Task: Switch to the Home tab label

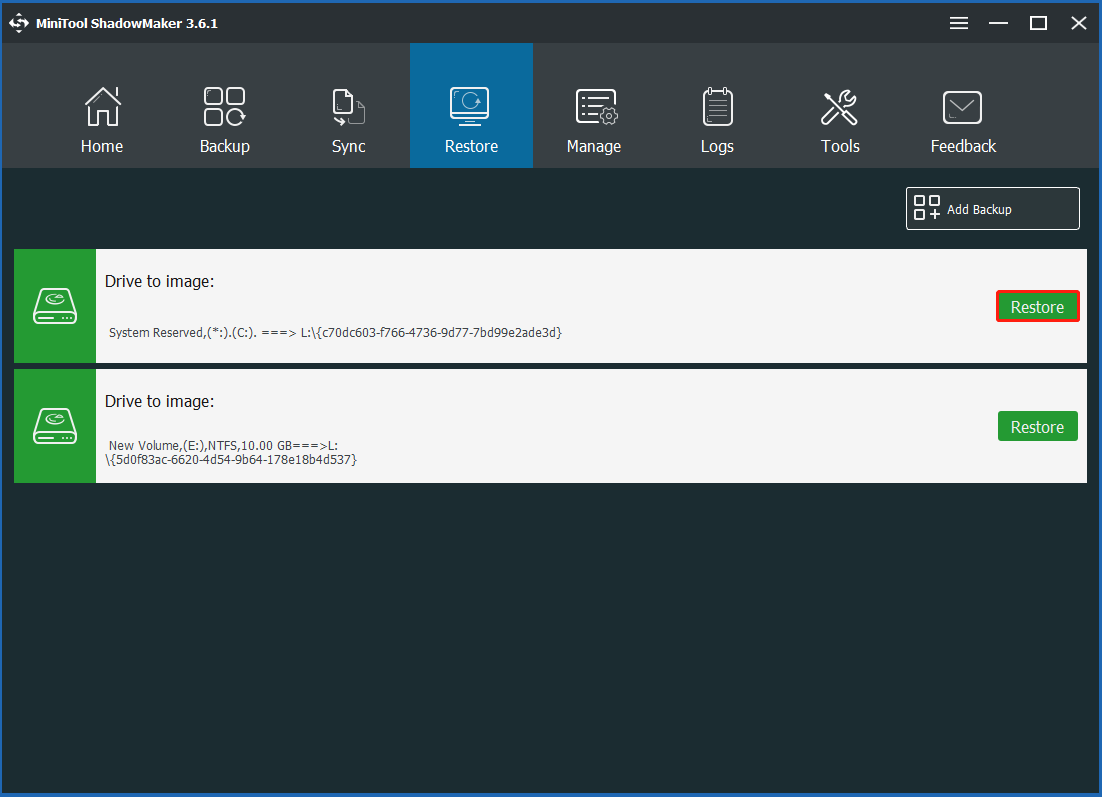Action: [102, 146]
